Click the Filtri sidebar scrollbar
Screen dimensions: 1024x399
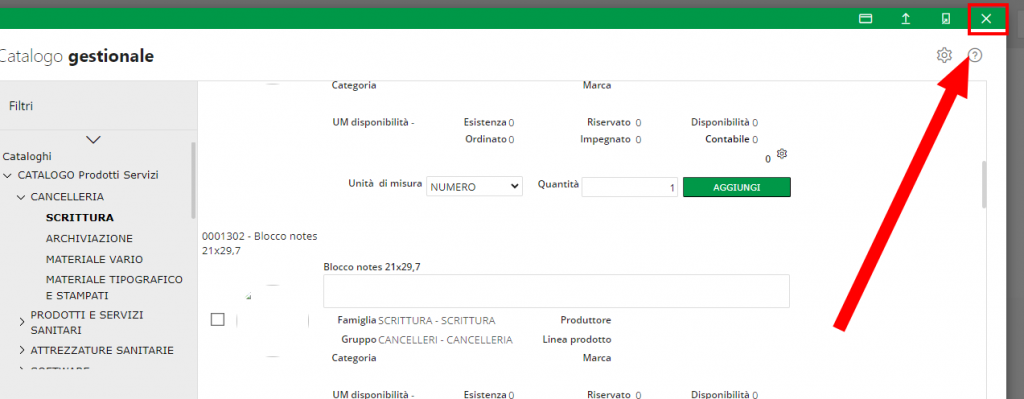[193, 180]
